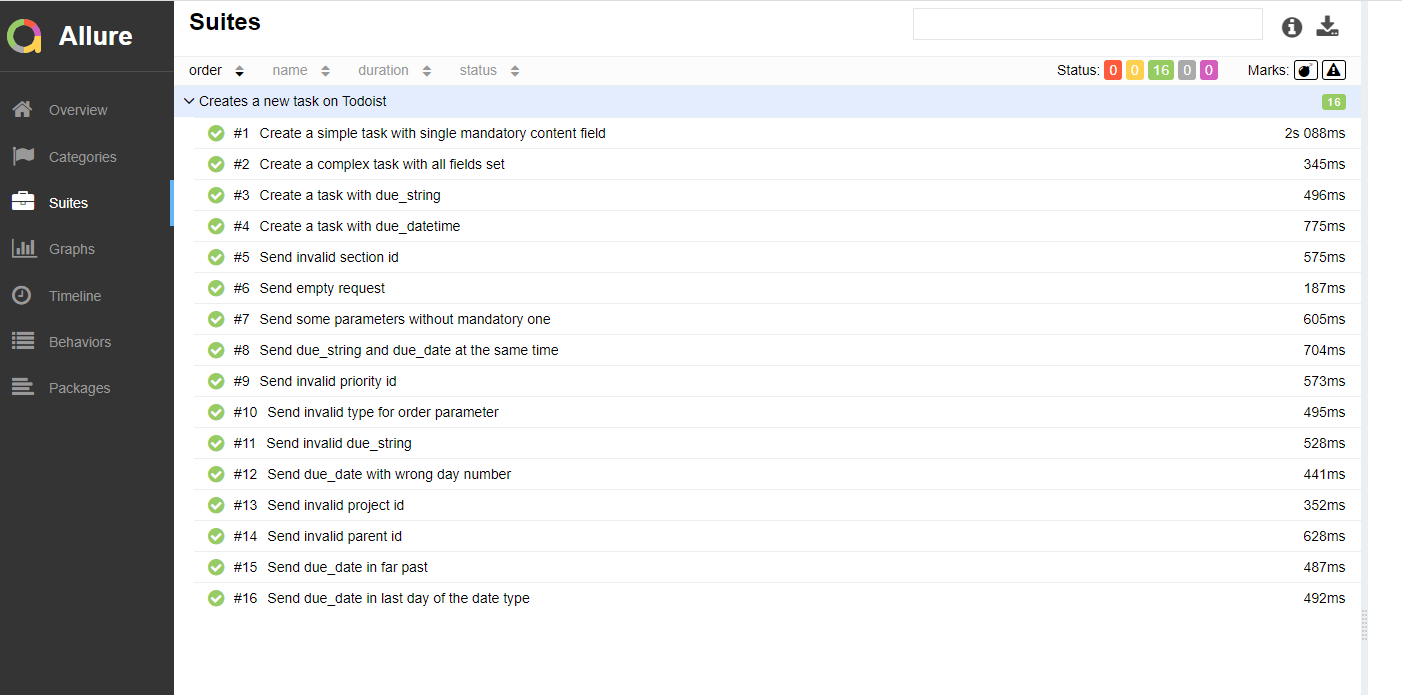
Task: Download the suites CSV with the download icon
Action: coord(1327,27)
